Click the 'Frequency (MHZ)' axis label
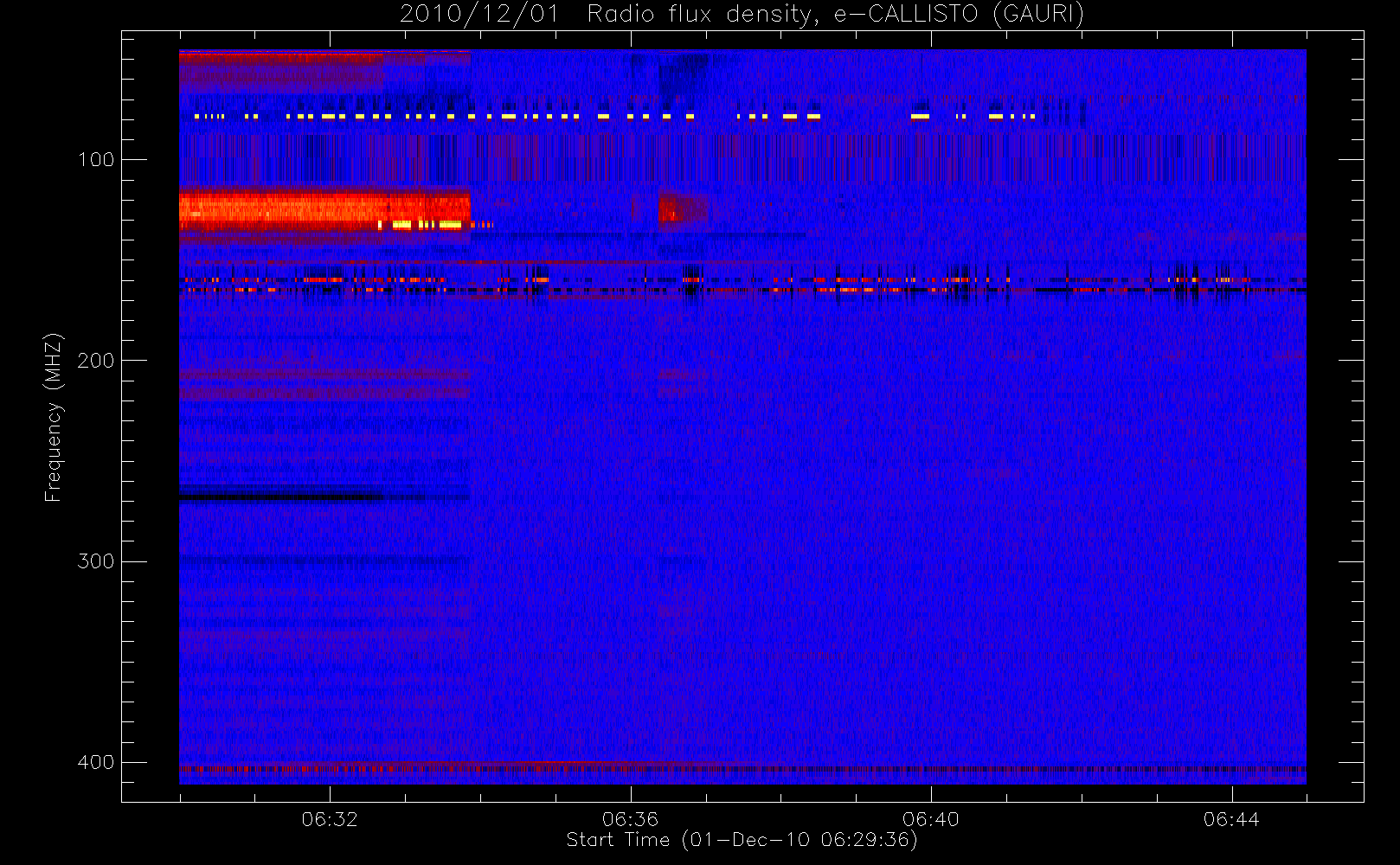 (54, 417)
